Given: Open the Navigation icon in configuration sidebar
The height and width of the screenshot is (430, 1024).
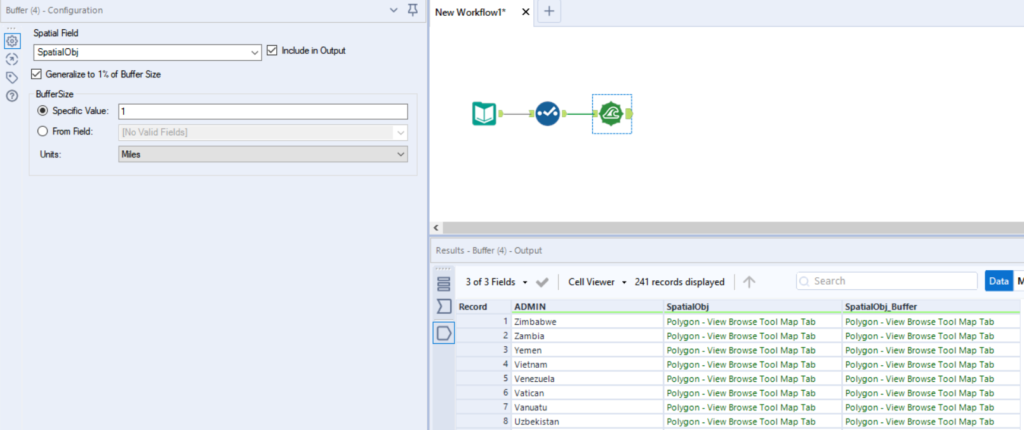Looking at the screenshot, I should click(12, 59).
